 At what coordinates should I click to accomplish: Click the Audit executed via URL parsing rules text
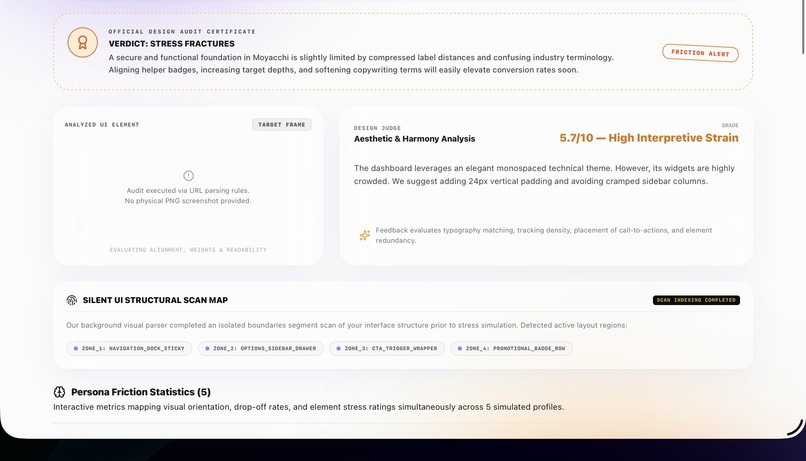188,191
